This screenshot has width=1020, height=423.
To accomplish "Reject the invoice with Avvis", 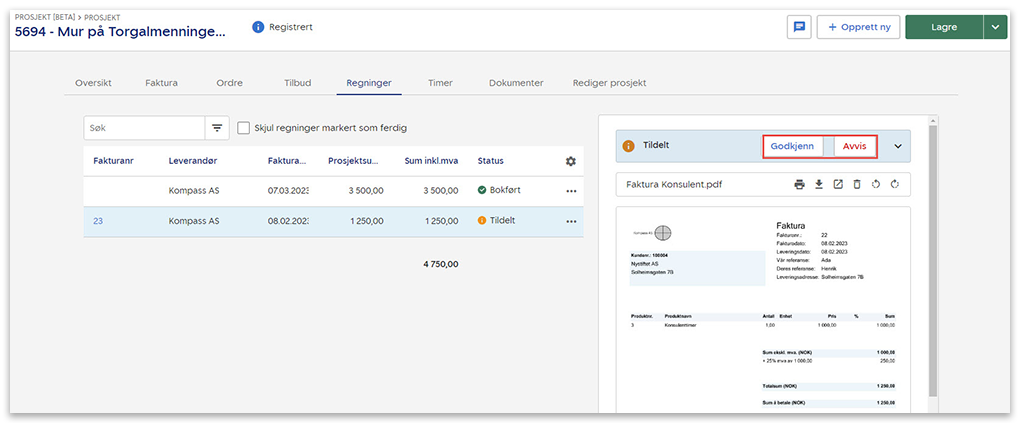I will [x=854, y=146].
